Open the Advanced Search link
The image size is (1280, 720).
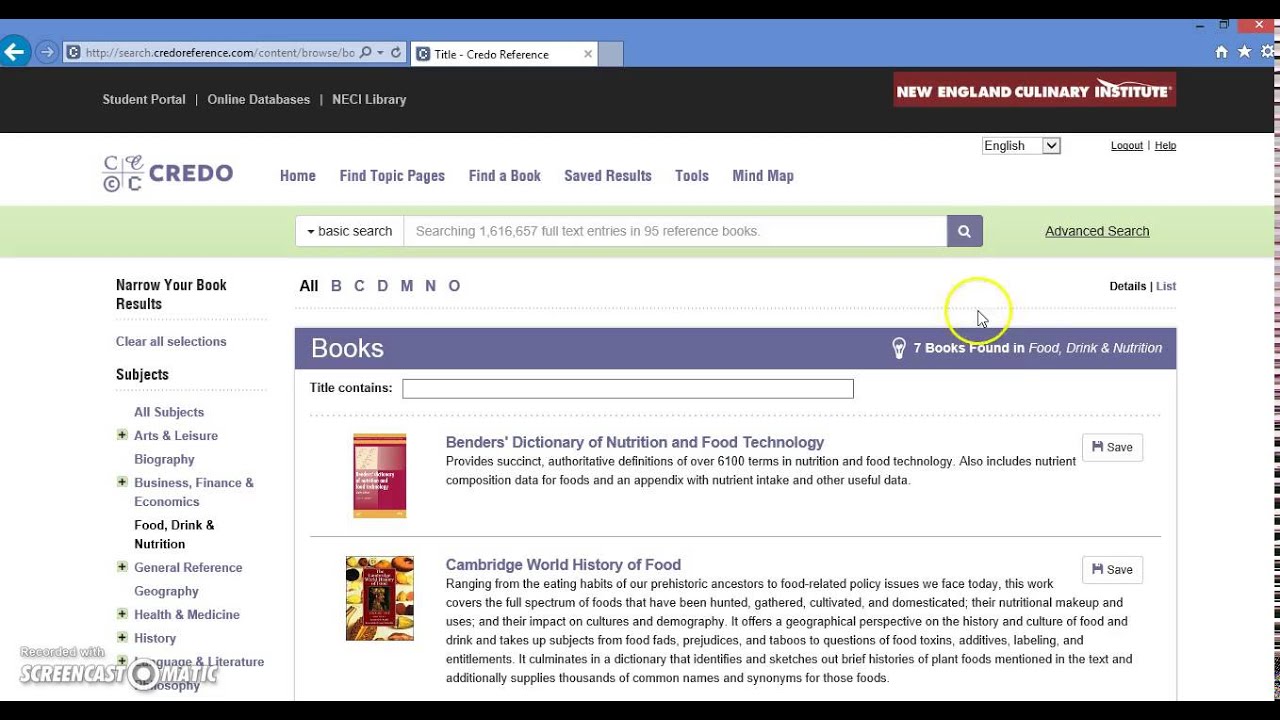1097,231
